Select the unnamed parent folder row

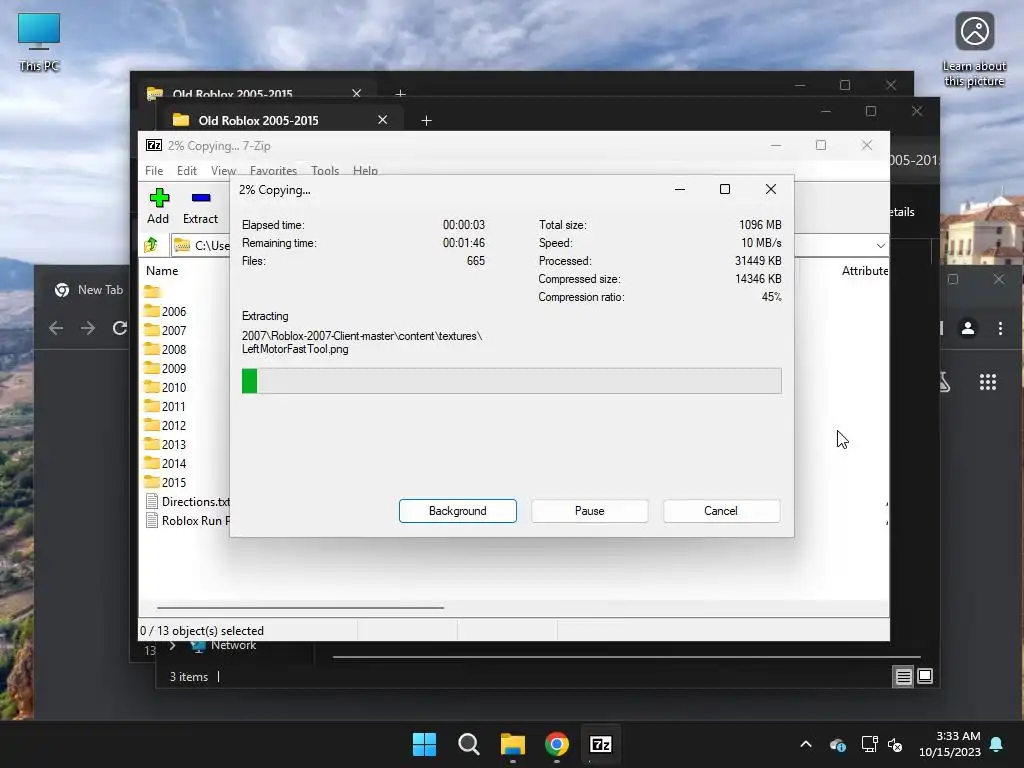153,292
